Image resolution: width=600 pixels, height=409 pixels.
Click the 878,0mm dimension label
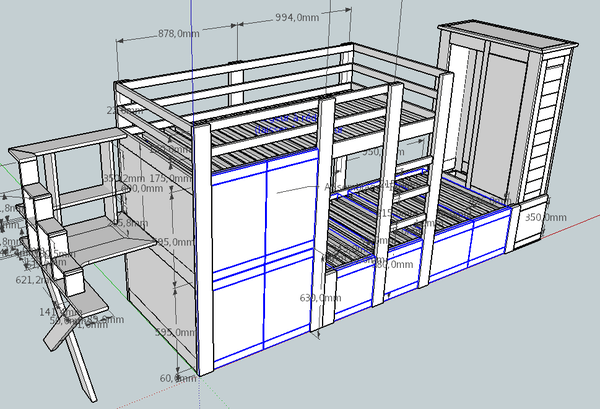[180, 34]
